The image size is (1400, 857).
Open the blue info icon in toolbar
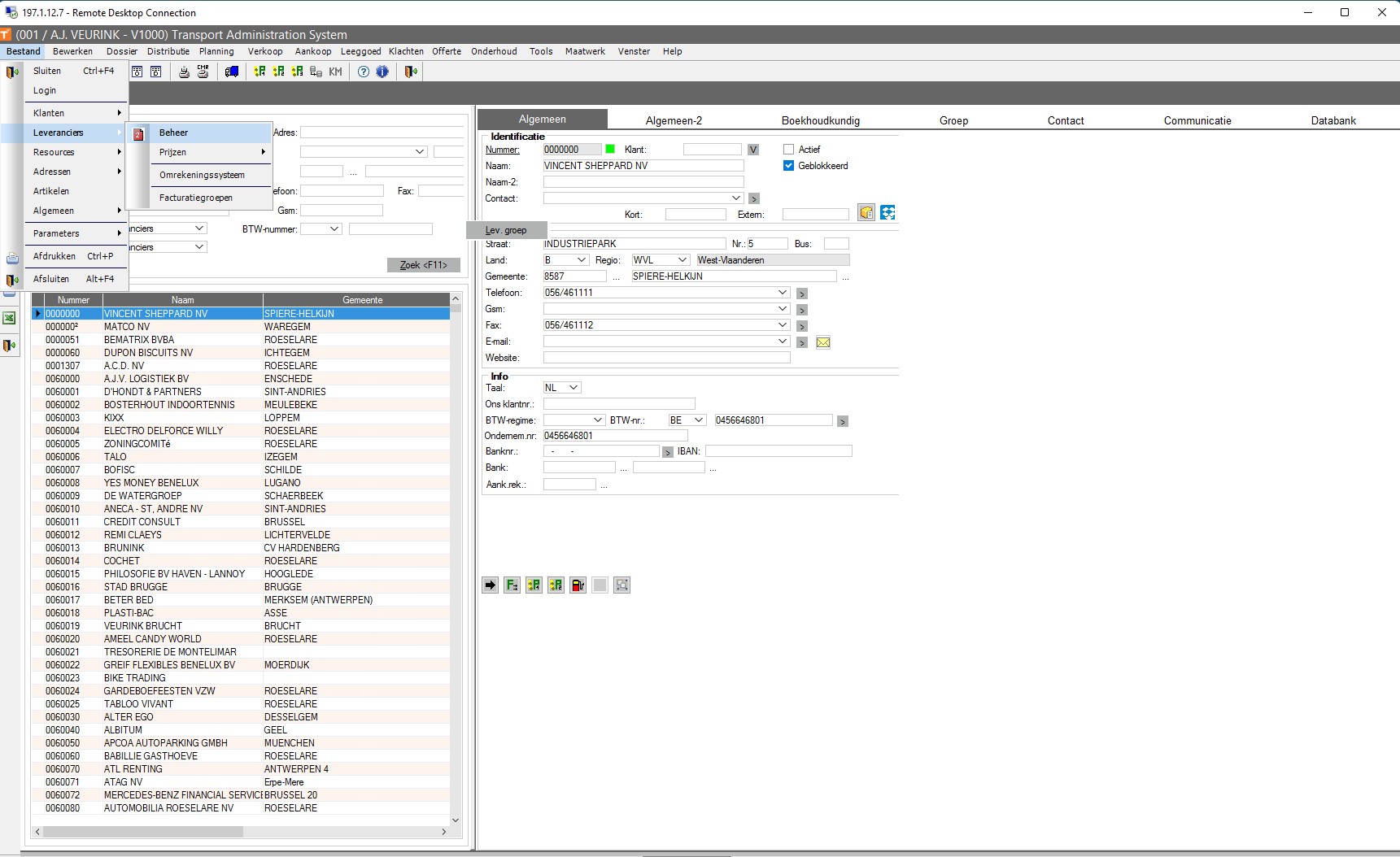382,72
